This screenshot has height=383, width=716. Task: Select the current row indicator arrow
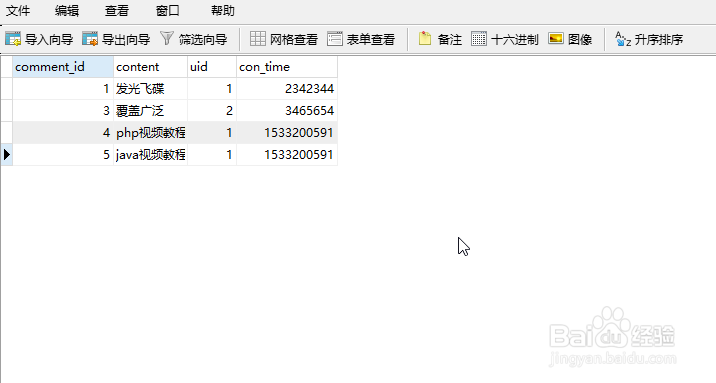click(x=6, y=154)
